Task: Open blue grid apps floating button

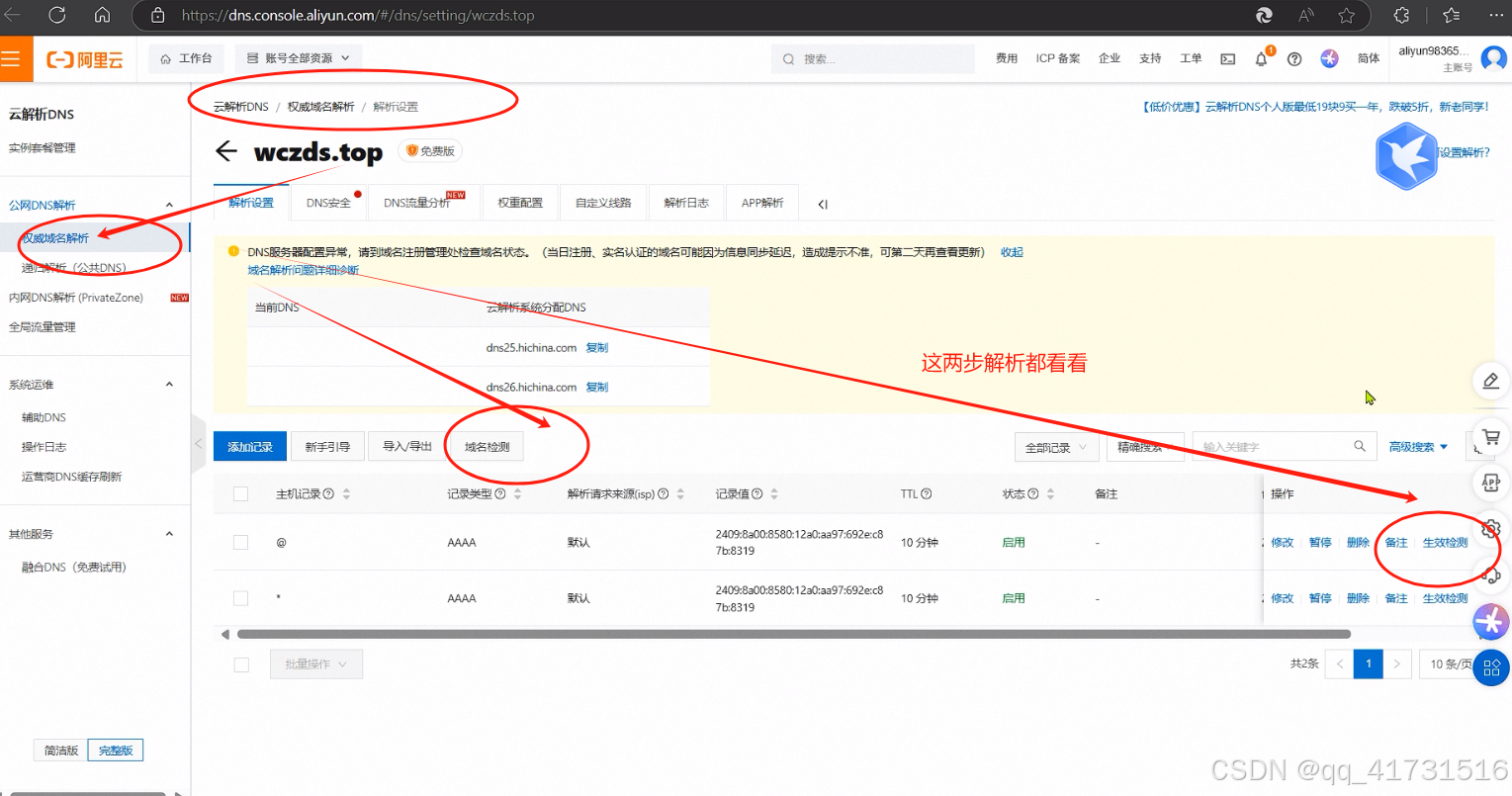Action: coord(1491,667)
